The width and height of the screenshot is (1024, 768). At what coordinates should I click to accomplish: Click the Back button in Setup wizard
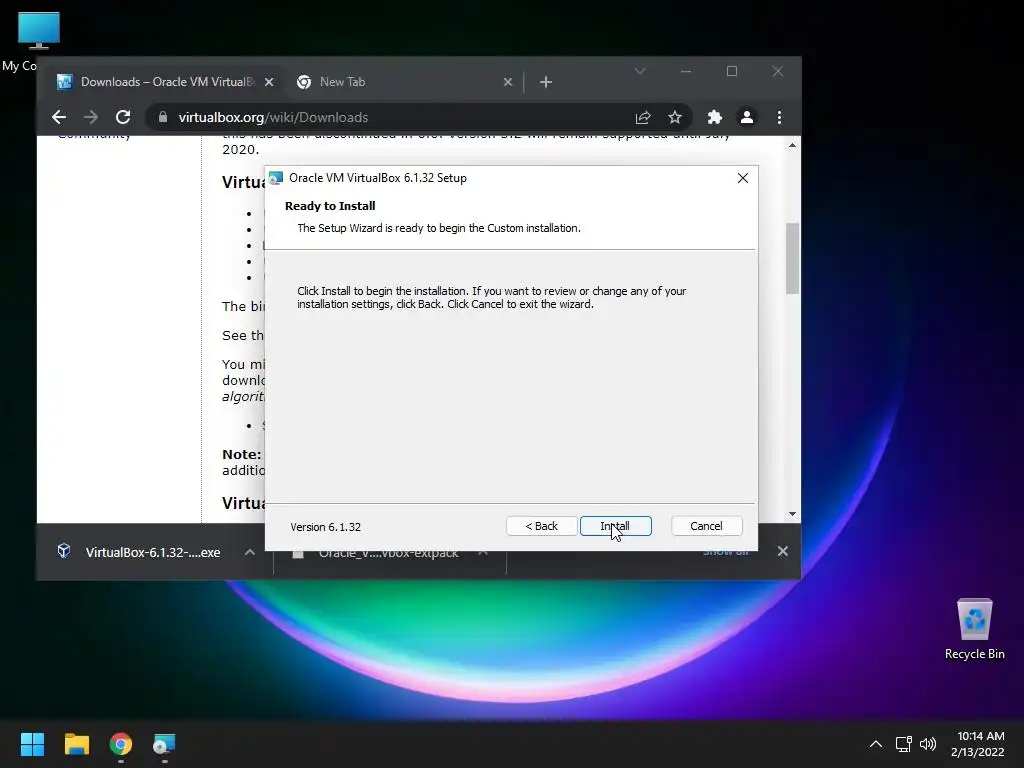pos(541,526)
